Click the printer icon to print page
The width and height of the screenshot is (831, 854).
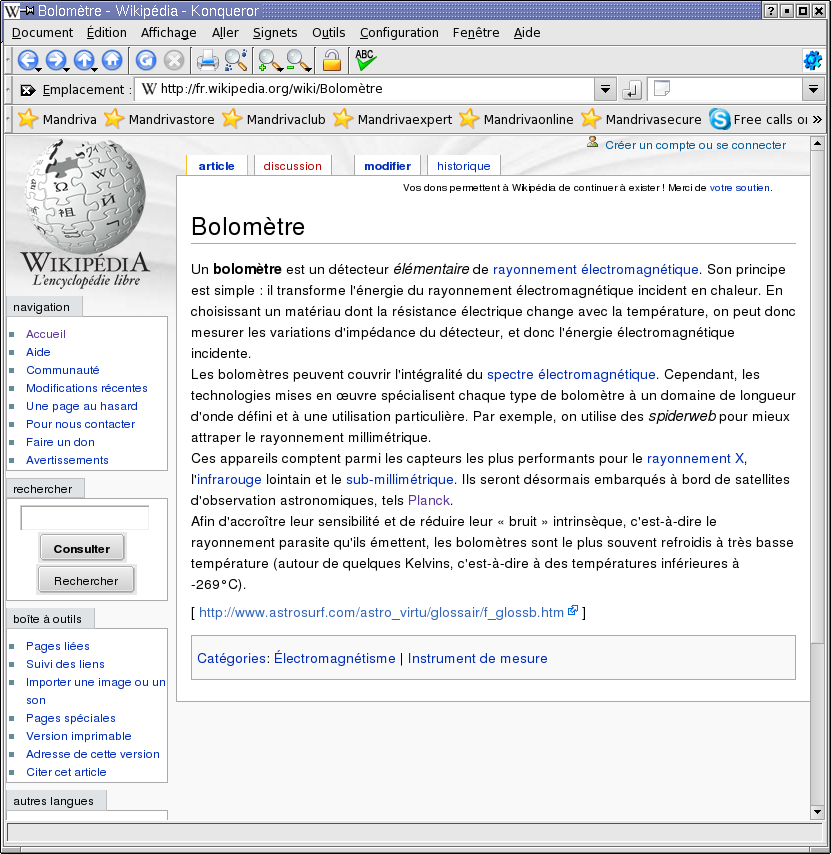[x=207, y=60]
